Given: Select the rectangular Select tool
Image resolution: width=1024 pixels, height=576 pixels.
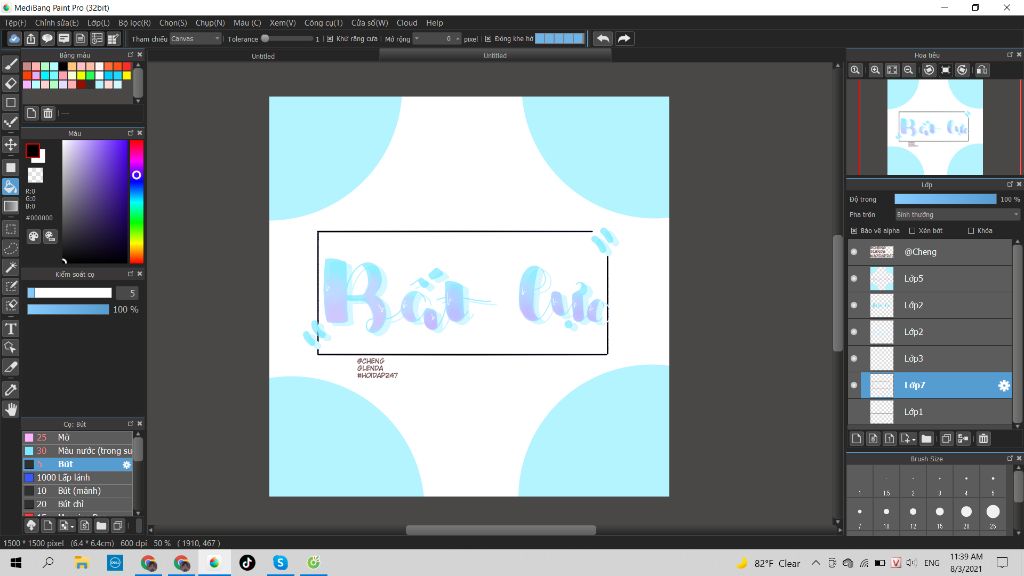Looking at the screenshot, I should [10, 229].
